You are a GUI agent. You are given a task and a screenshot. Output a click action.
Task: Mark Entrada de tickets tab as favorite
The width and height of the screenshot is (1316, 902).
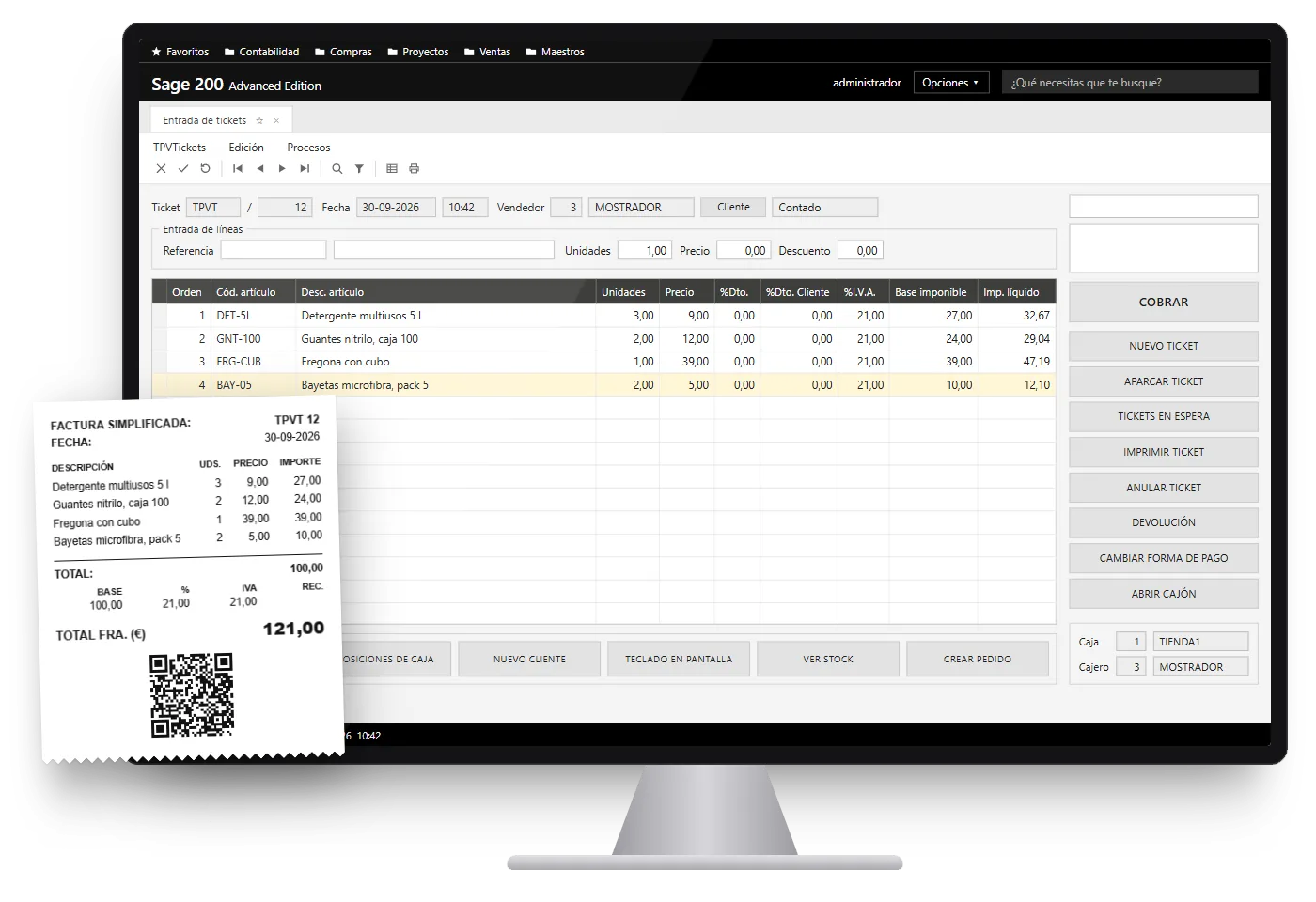(x=259, y=120)
